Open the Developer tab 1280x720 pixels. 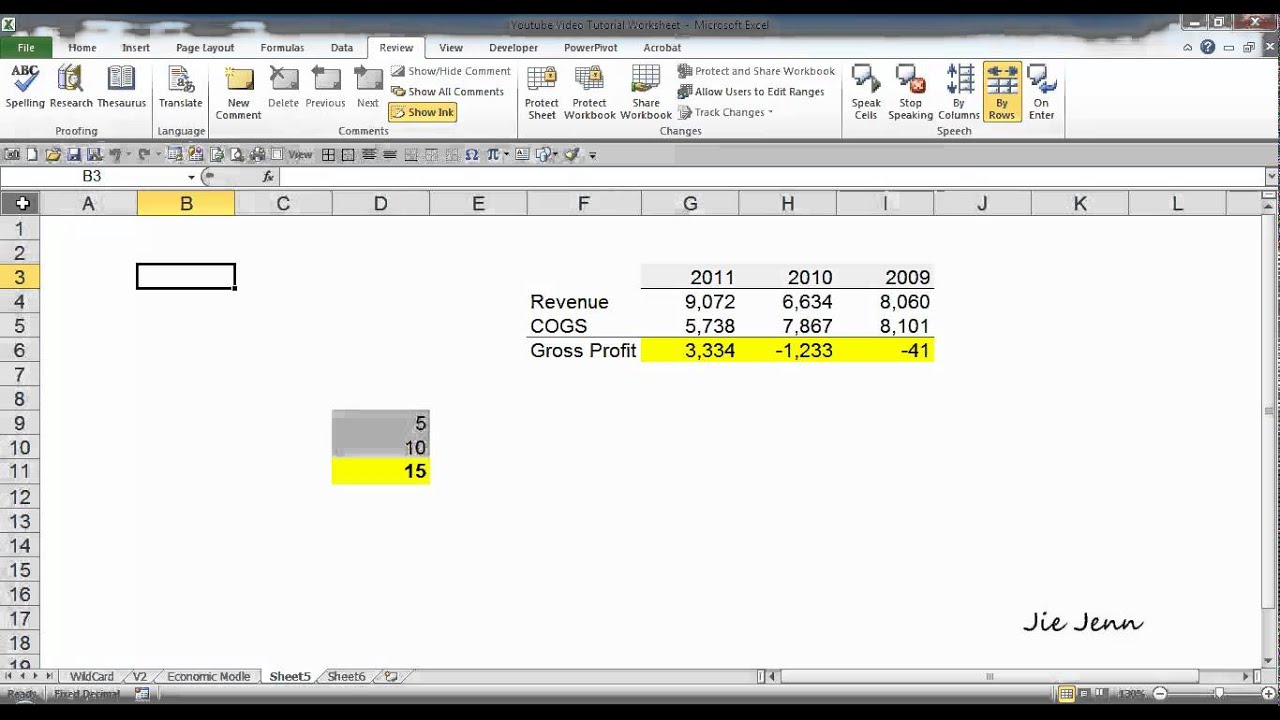point(514,47)
